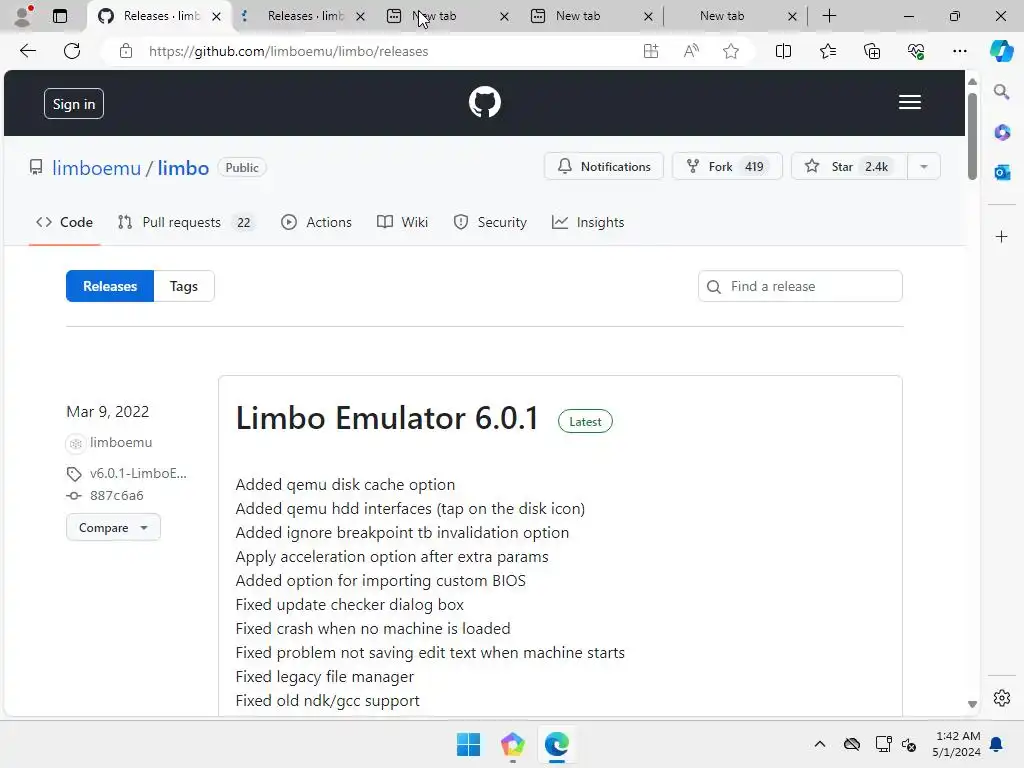The width and height of the screenshot is (1024, 768).
Task: Click the 'Mar 9, 2022' release date
Action: coord(108,411)
